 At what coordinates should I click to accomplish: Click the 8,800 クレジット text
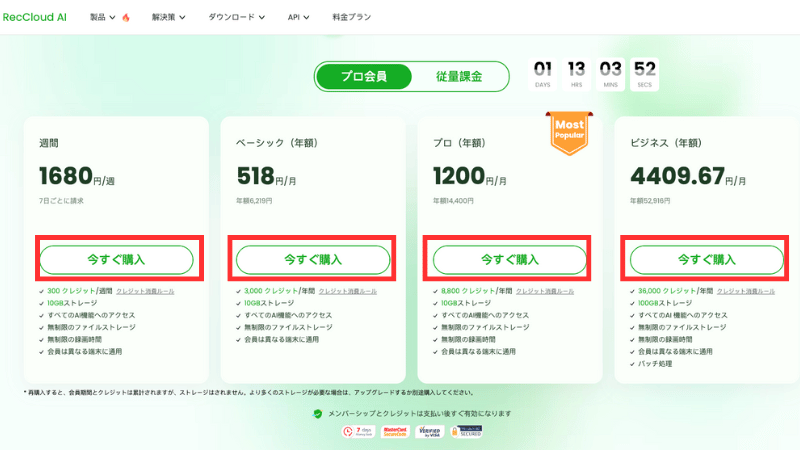[468, 291]
